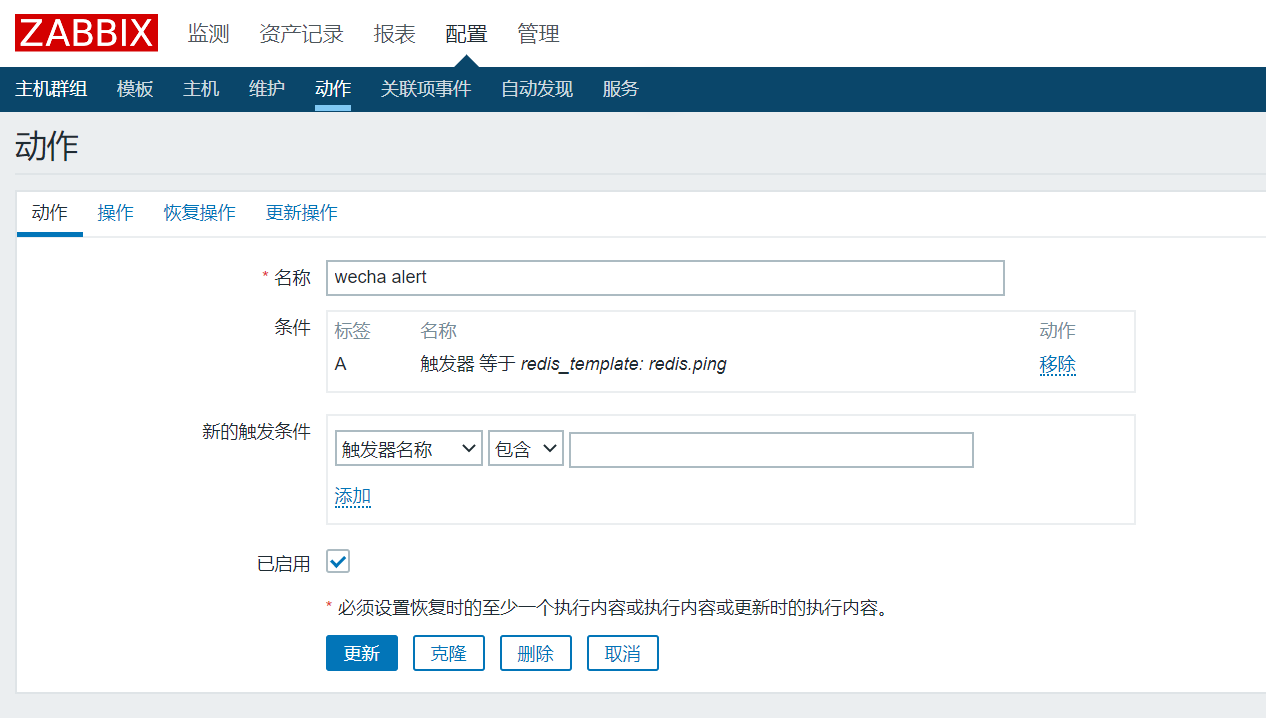Open the 模板 submenu item
Image resolution: width=1266 pixels, height=718 pixels.
135,89
